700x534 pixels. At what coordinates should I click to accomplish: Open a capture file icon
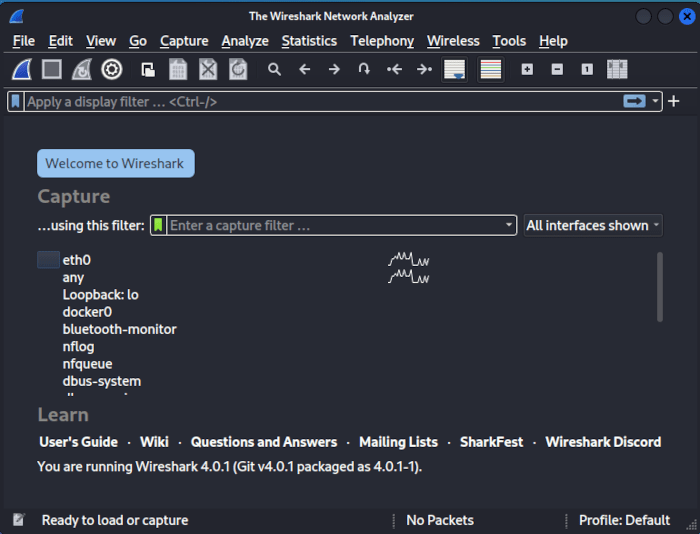click(x=148, y=70)
